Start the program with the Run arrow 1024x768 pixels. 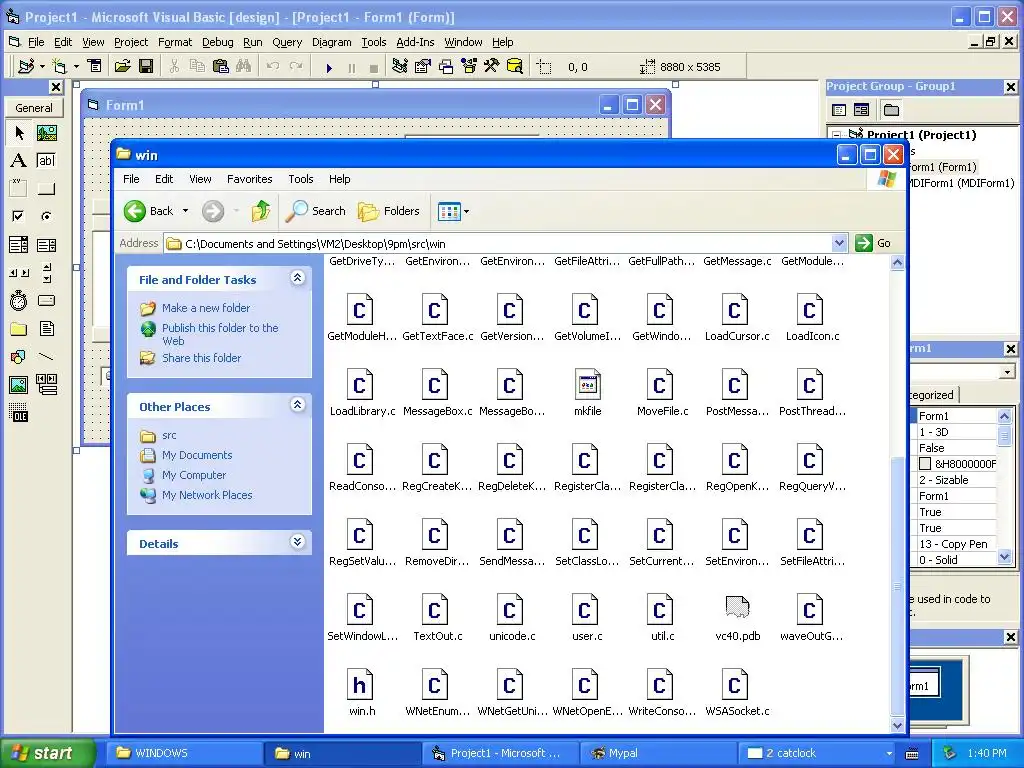pos(329,67)
